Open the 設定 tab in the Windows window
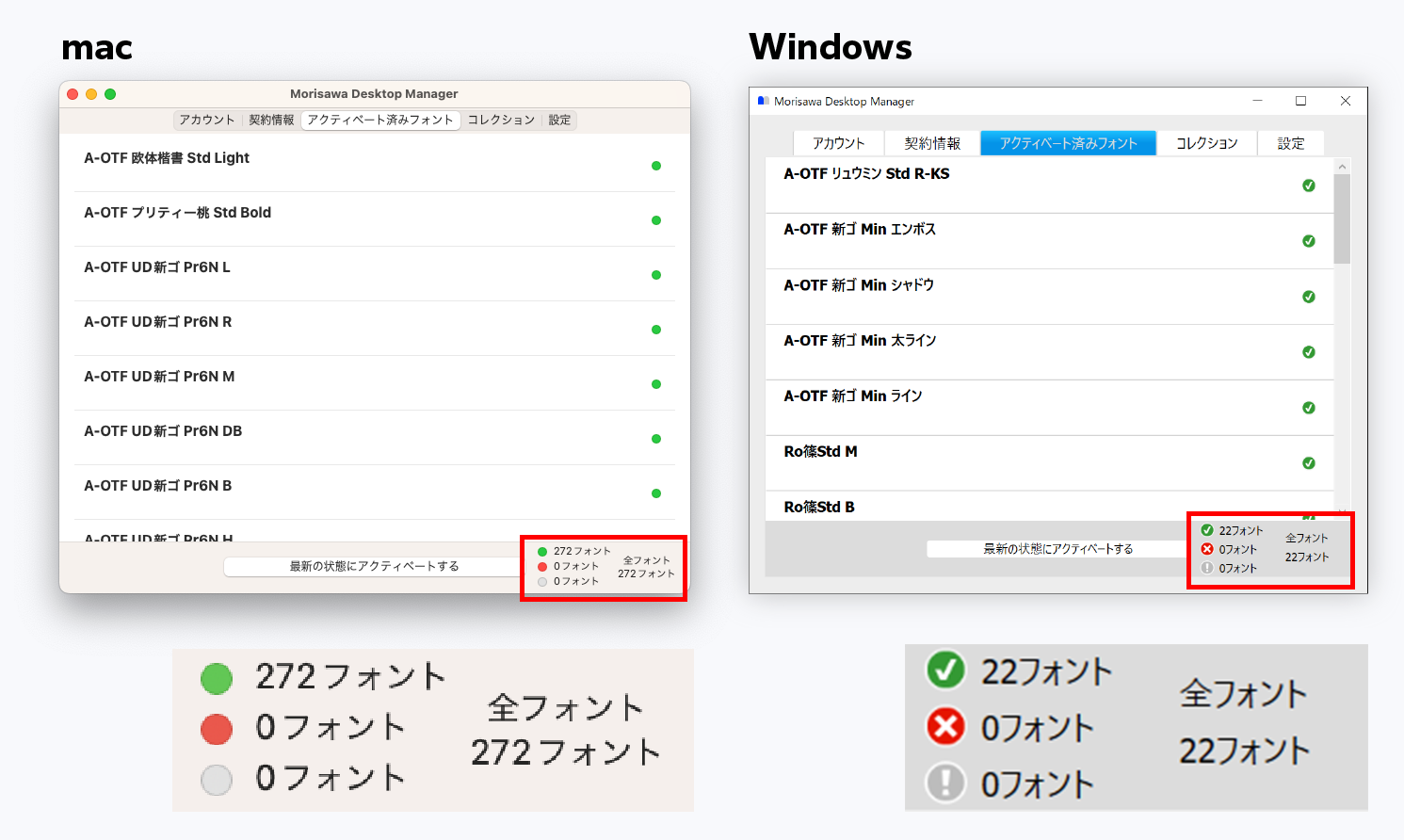This screenshot has height=840, width=1404. 1291,143
